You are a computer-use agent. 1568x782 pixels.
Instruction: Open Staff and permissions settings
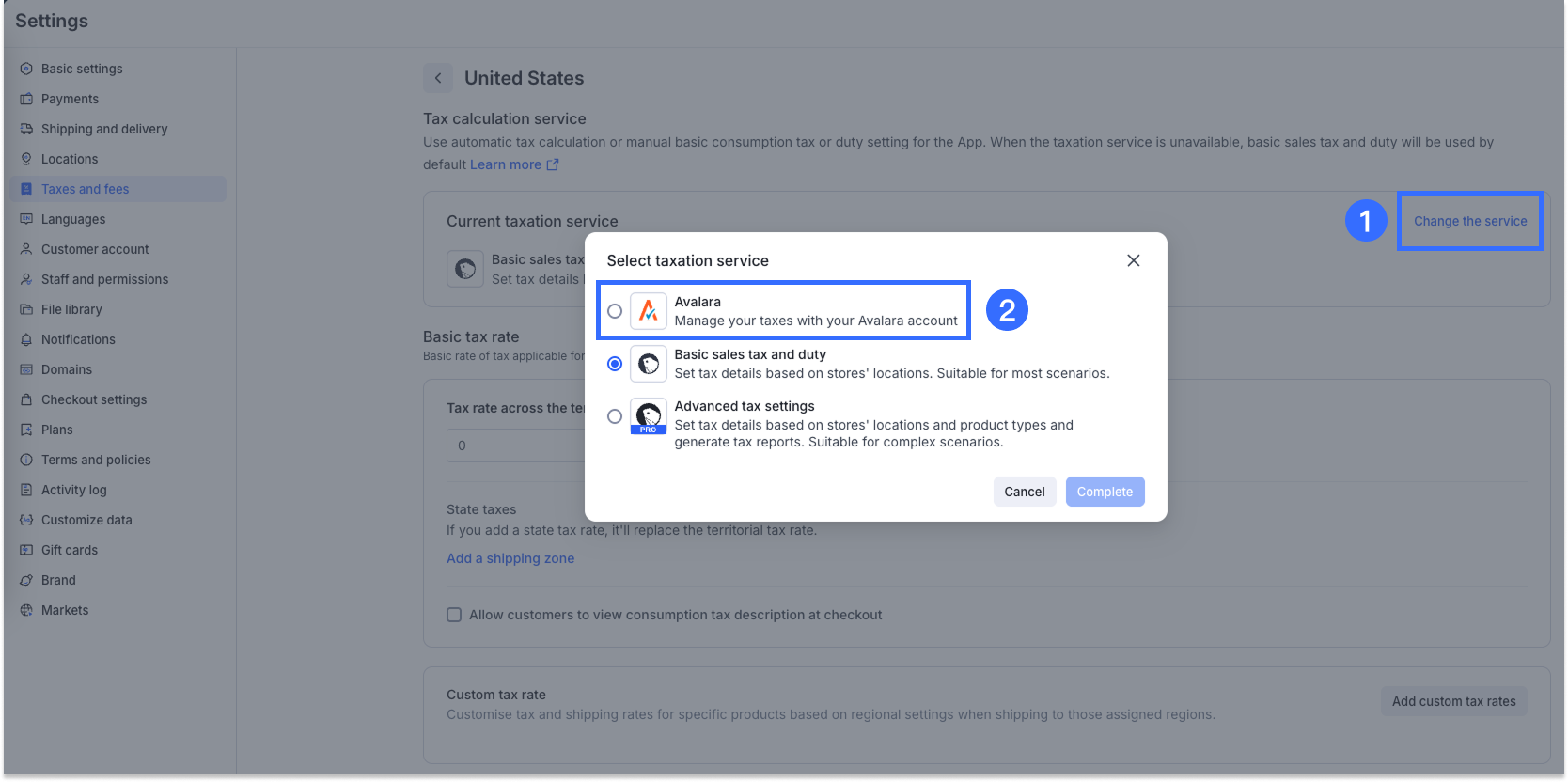tap(104, 279)
